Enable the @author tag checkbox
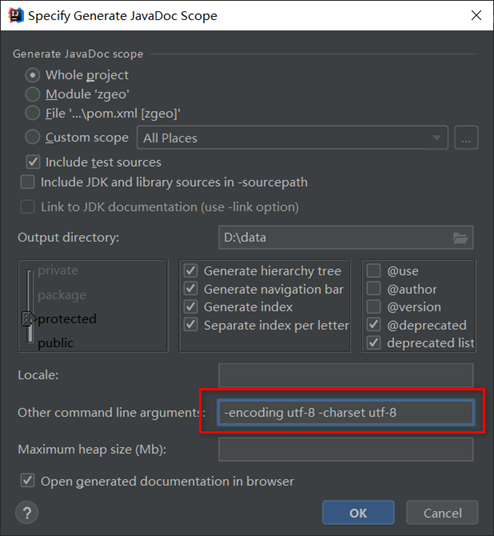Viewport: 494px width, 536px height. point(374,289)
